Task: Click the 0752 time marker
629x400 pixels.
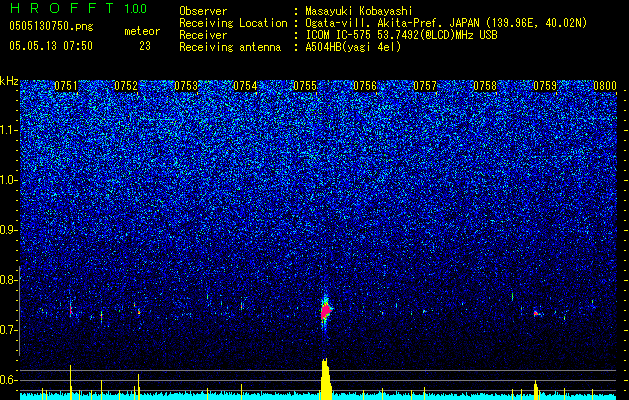Action: click(126, 86)
